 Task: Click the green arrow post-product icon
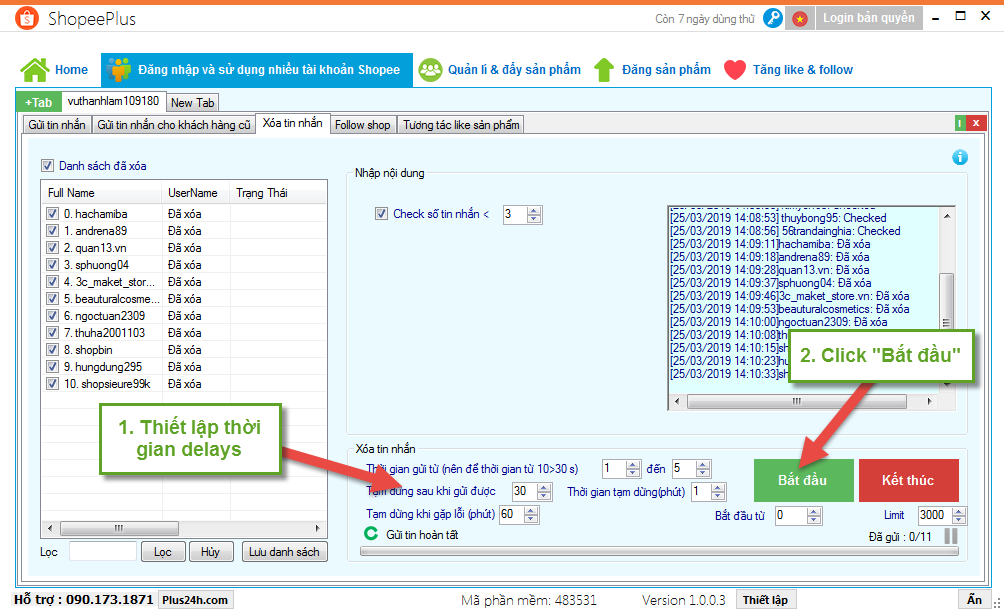tap(604, 70)
